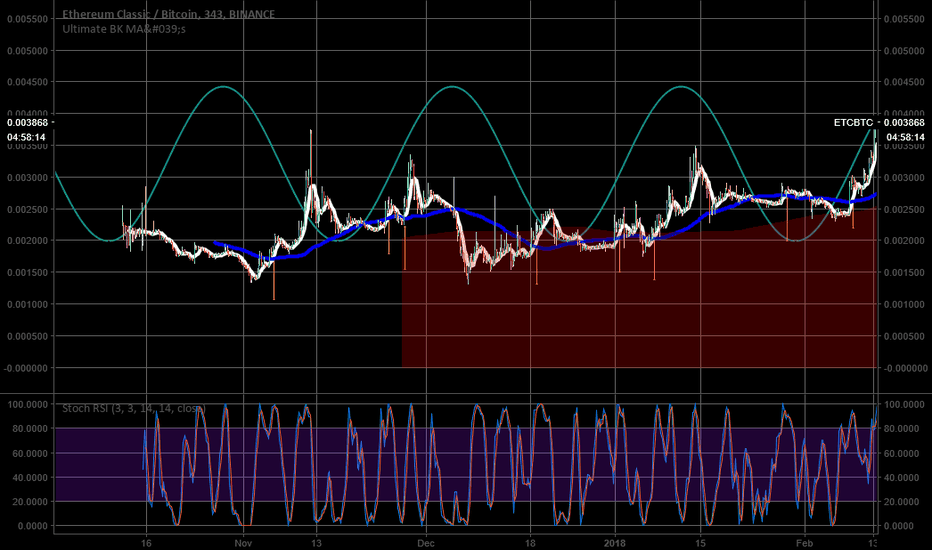932x550 pixels.
Task: Click the 16 date label on time axis
Action: [x=146, y=543]
